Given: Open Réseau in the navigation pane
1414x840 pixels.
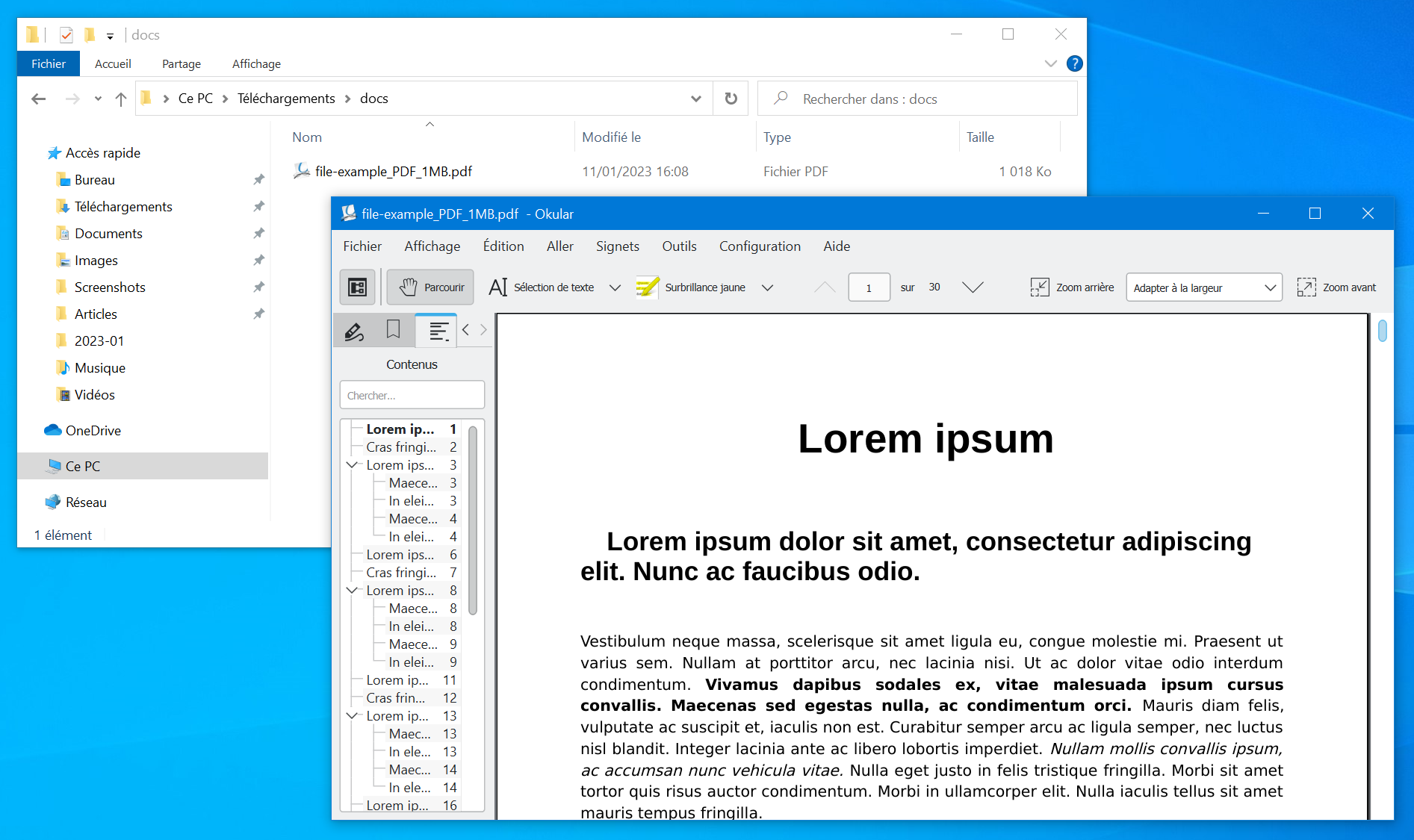Looking at the screenshot, I should (86, 503).
